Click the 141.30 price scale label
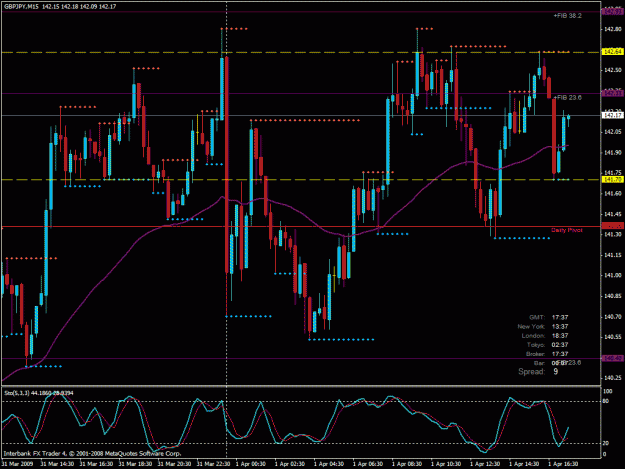 pyautogui.click(x=613, y=234)
